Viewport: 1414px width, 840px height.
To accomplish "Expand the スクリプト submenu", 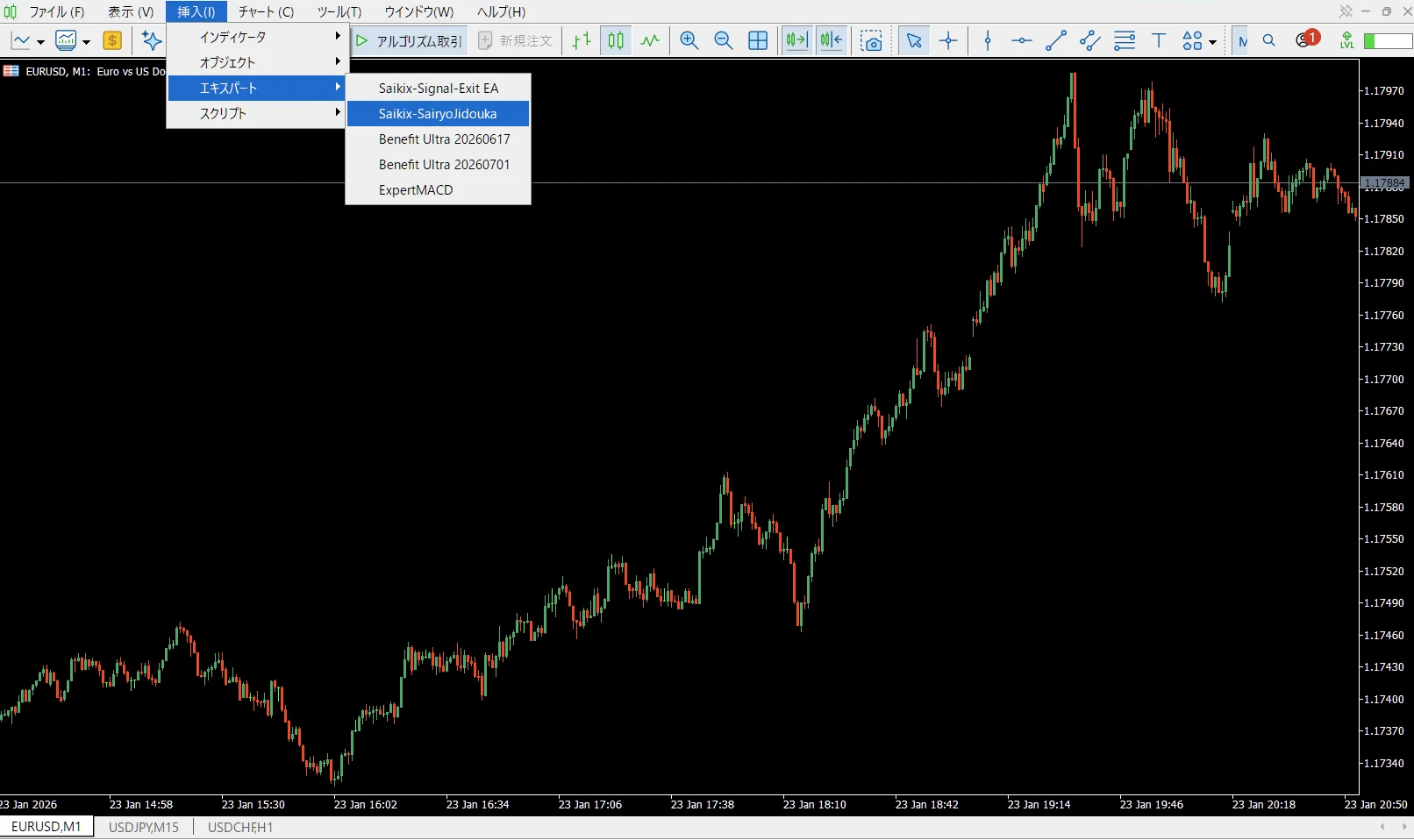I will pyautogui.click(x=258, y=113).
